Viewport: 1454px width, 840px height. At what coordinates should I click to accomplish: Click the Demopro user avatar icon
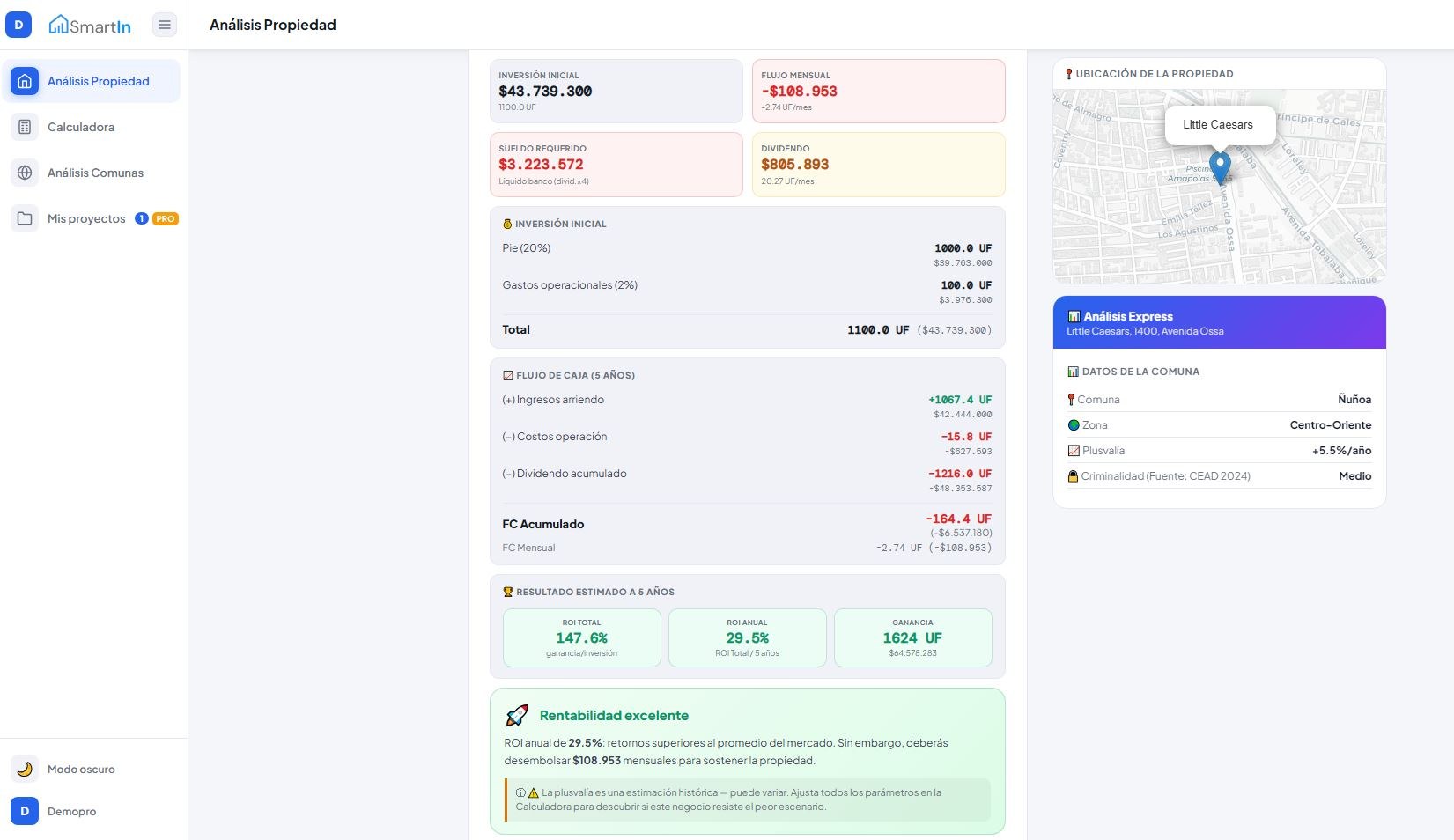pos(25,811)
